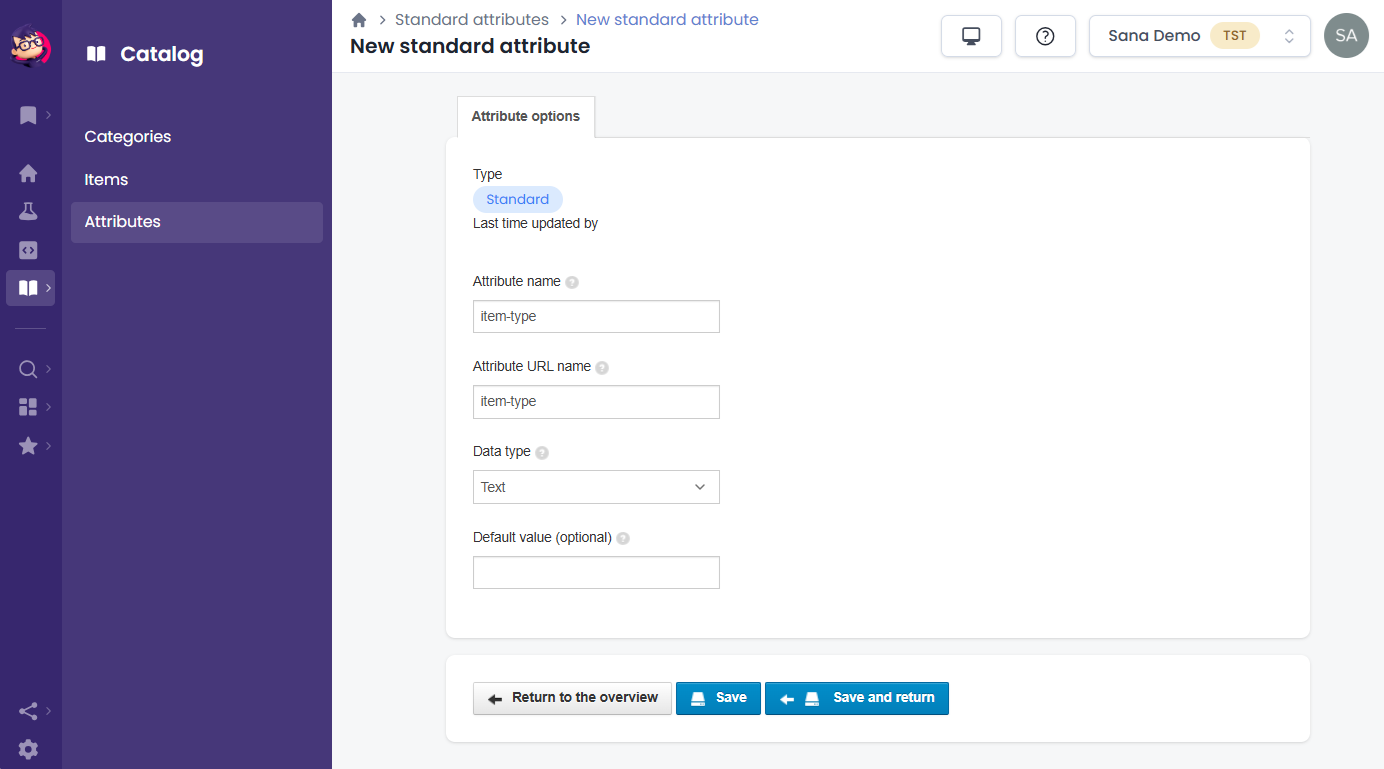The image size is (1384, 769).
Task: Select Attributes in the Catalog menu
Action: 197,222
